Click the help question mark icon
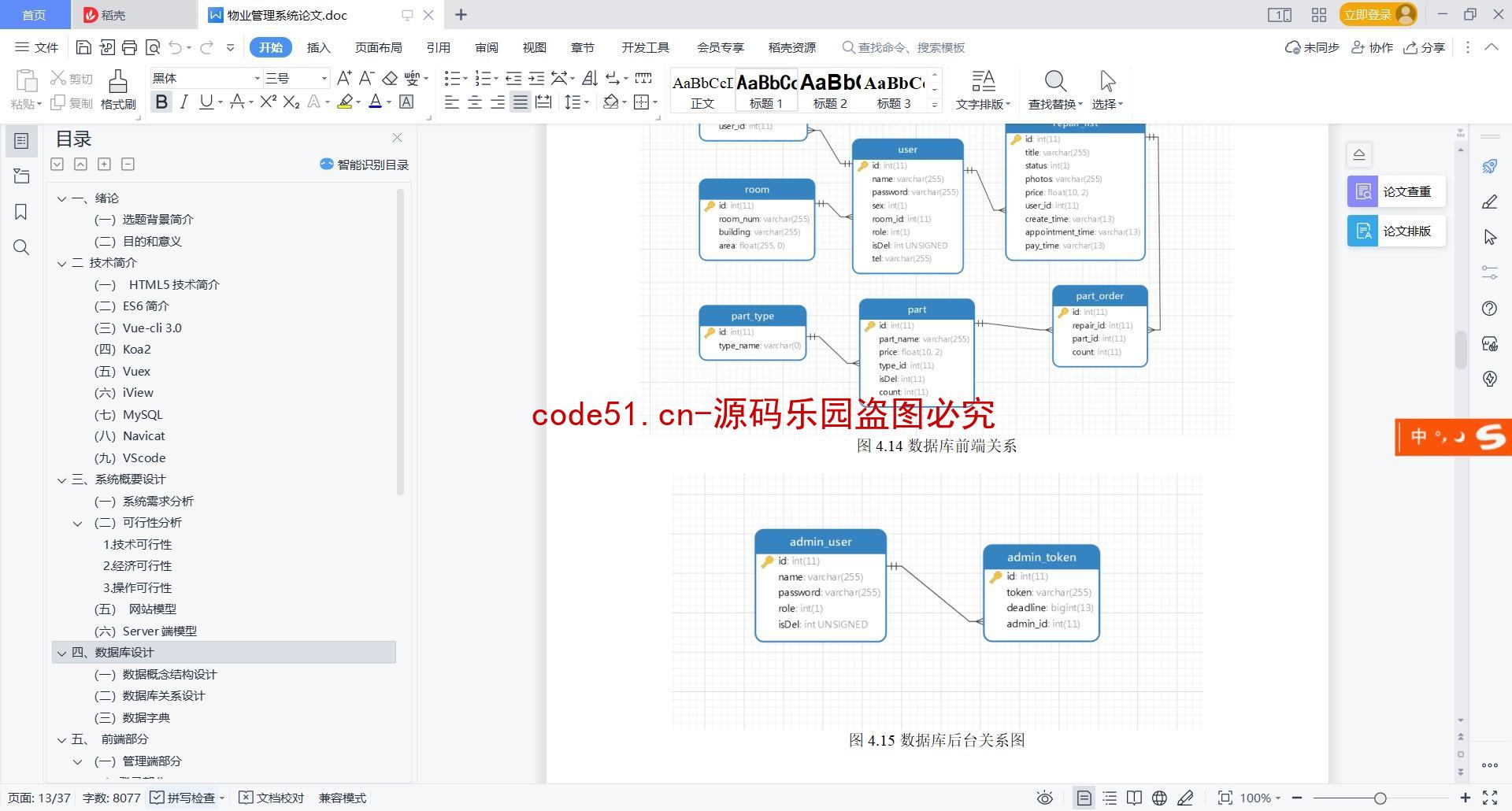 [x=1489, y=308]
